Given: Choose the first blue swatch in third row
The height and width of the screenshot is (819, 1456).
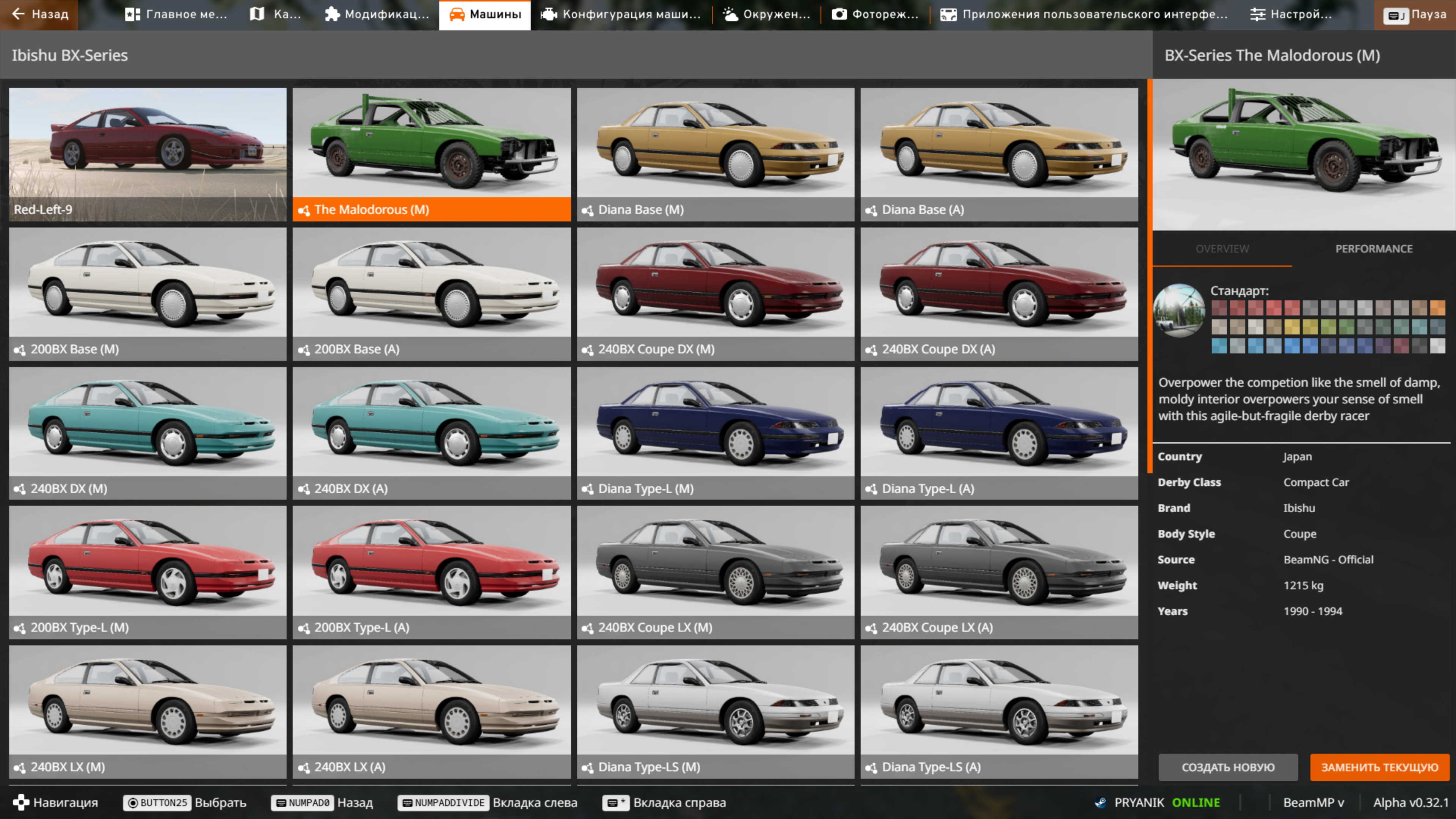Looking at the screenshot, I should tap(1219, 345).
